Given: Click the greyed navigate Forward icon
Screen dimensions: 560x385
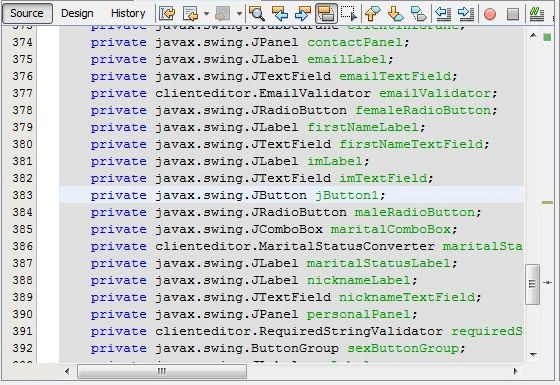Looking at the screenshot, I should (x=223, y=14).
